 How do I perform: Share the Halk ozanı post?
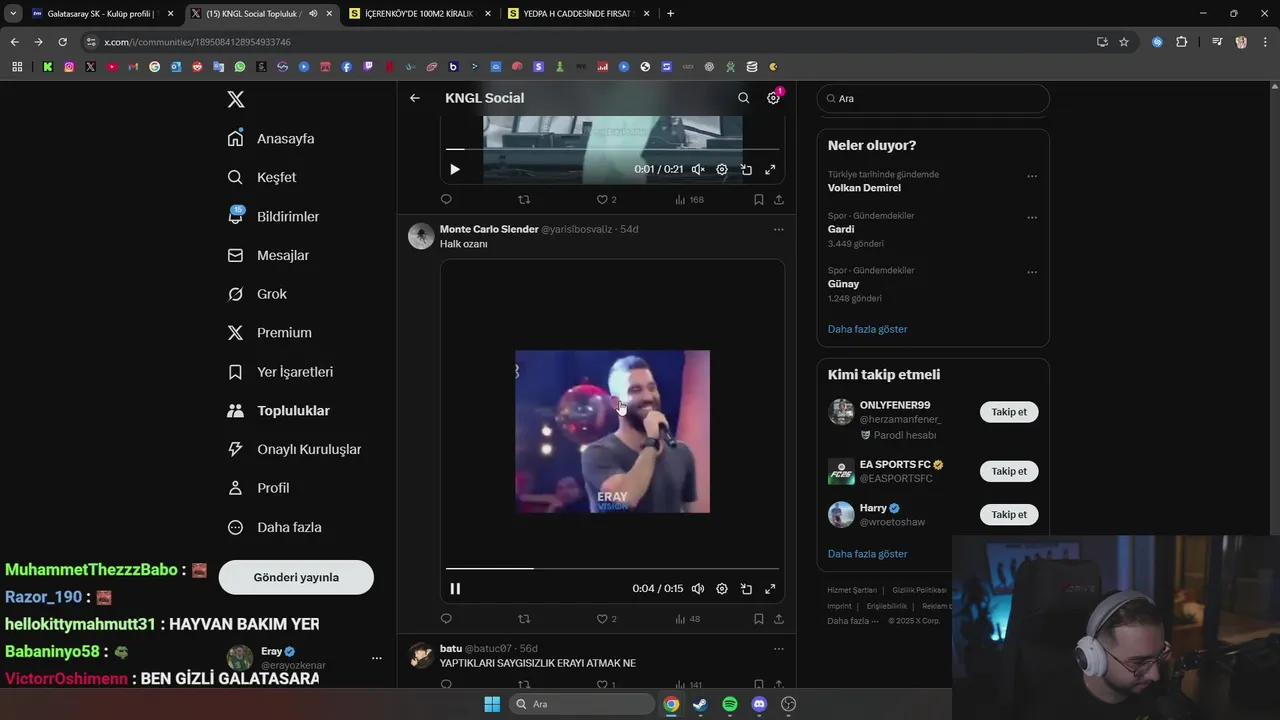pyautogui.click(x=779, y=619)
